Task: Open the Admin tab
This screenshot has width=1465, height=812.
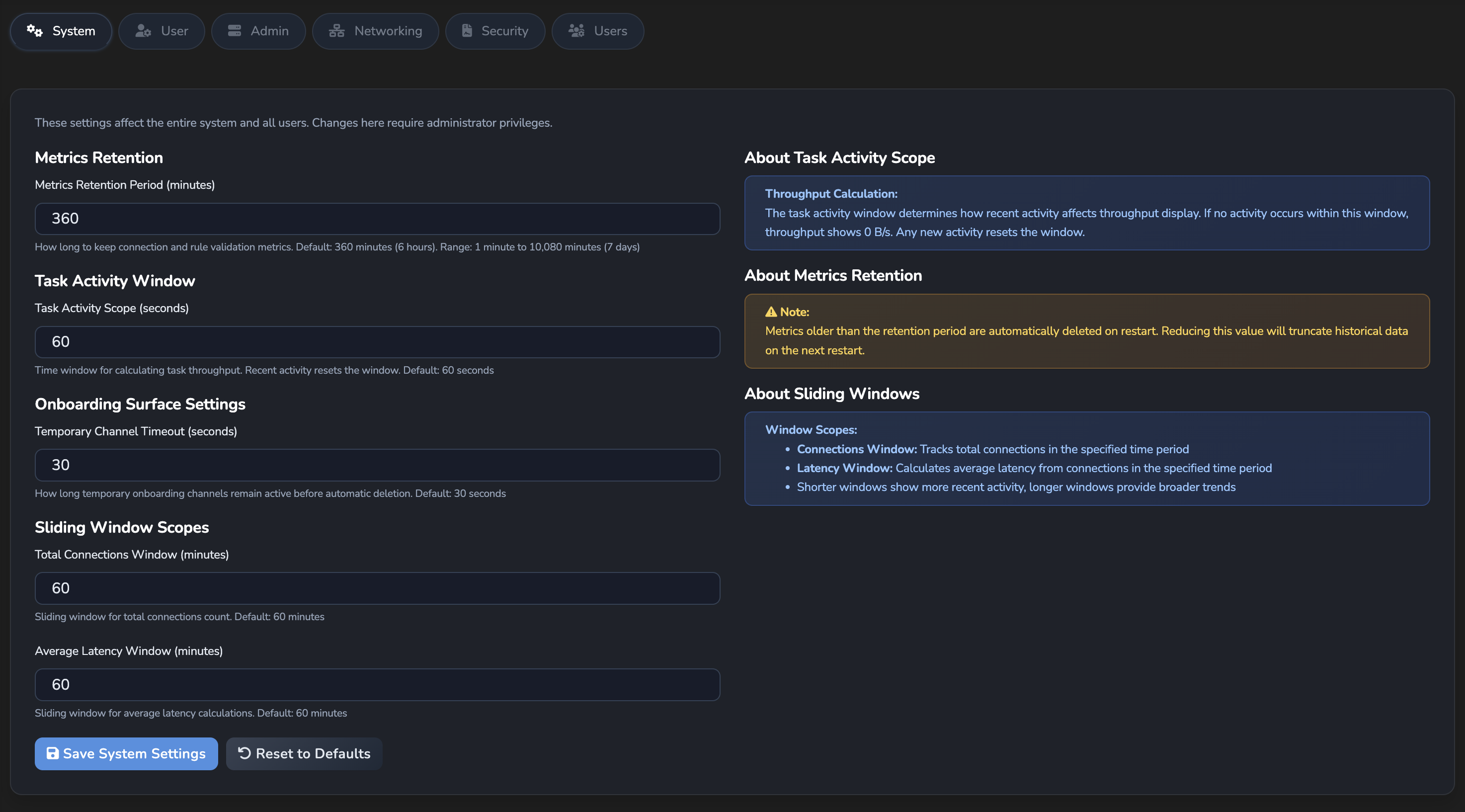Action: pos(258,31)
